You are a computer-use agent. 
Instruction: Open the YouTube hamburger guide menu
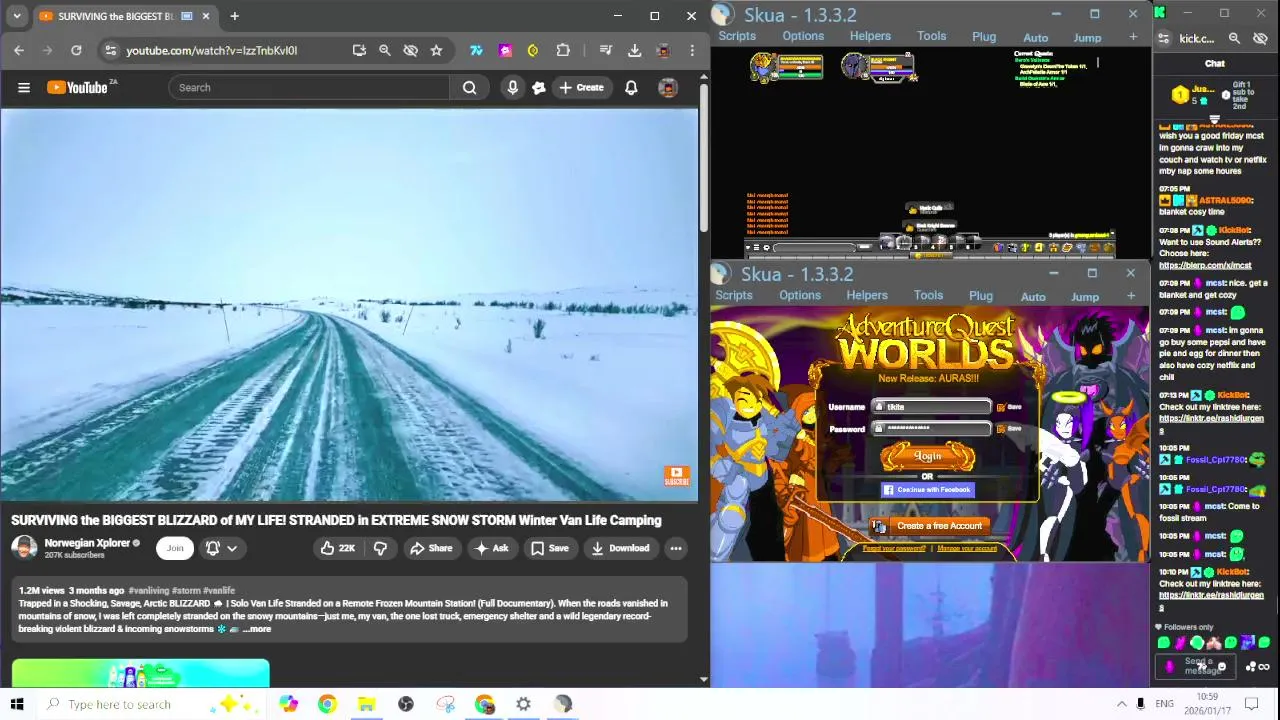pyautogui.click(x=23, y=88)
